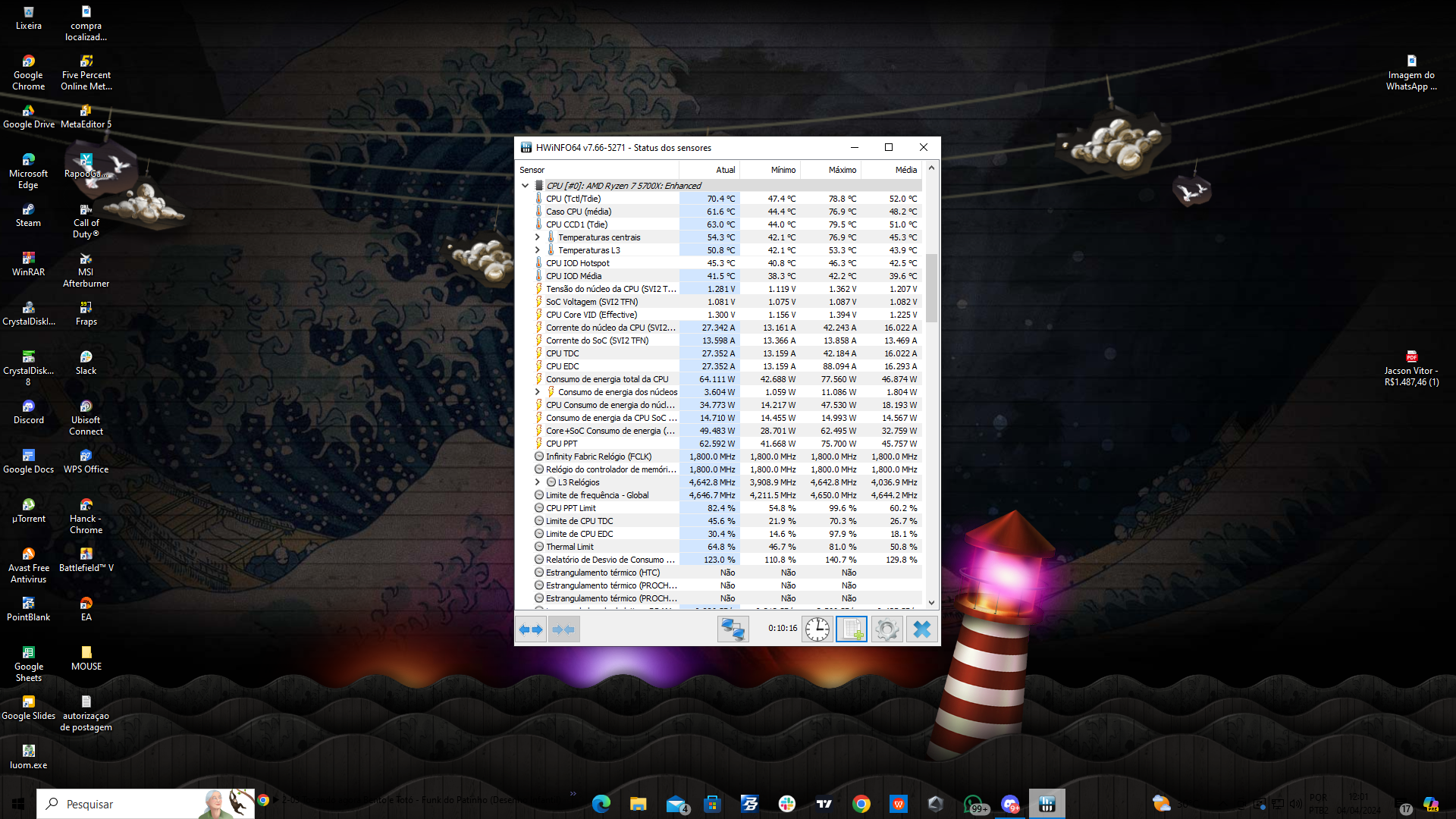Image resolution: width=1456 pixels, height=819 pixels.
Task: Select Infinity Fabric Relógio (FCLK) row
Action: [720, 457]
